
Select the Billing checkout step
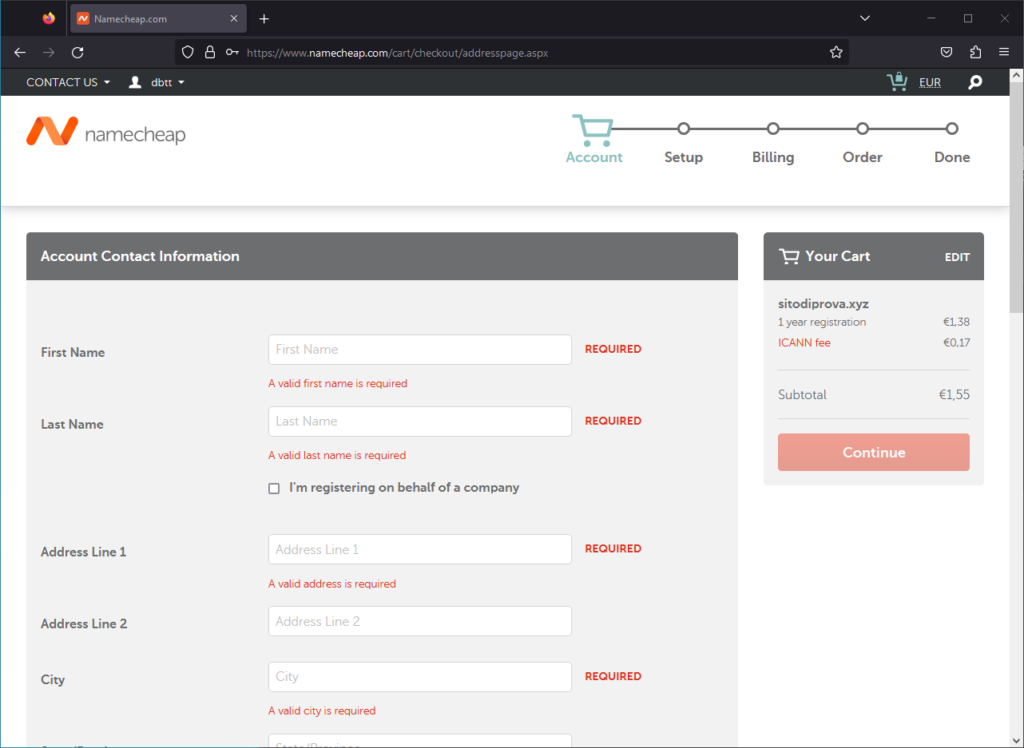coord(773,143)
